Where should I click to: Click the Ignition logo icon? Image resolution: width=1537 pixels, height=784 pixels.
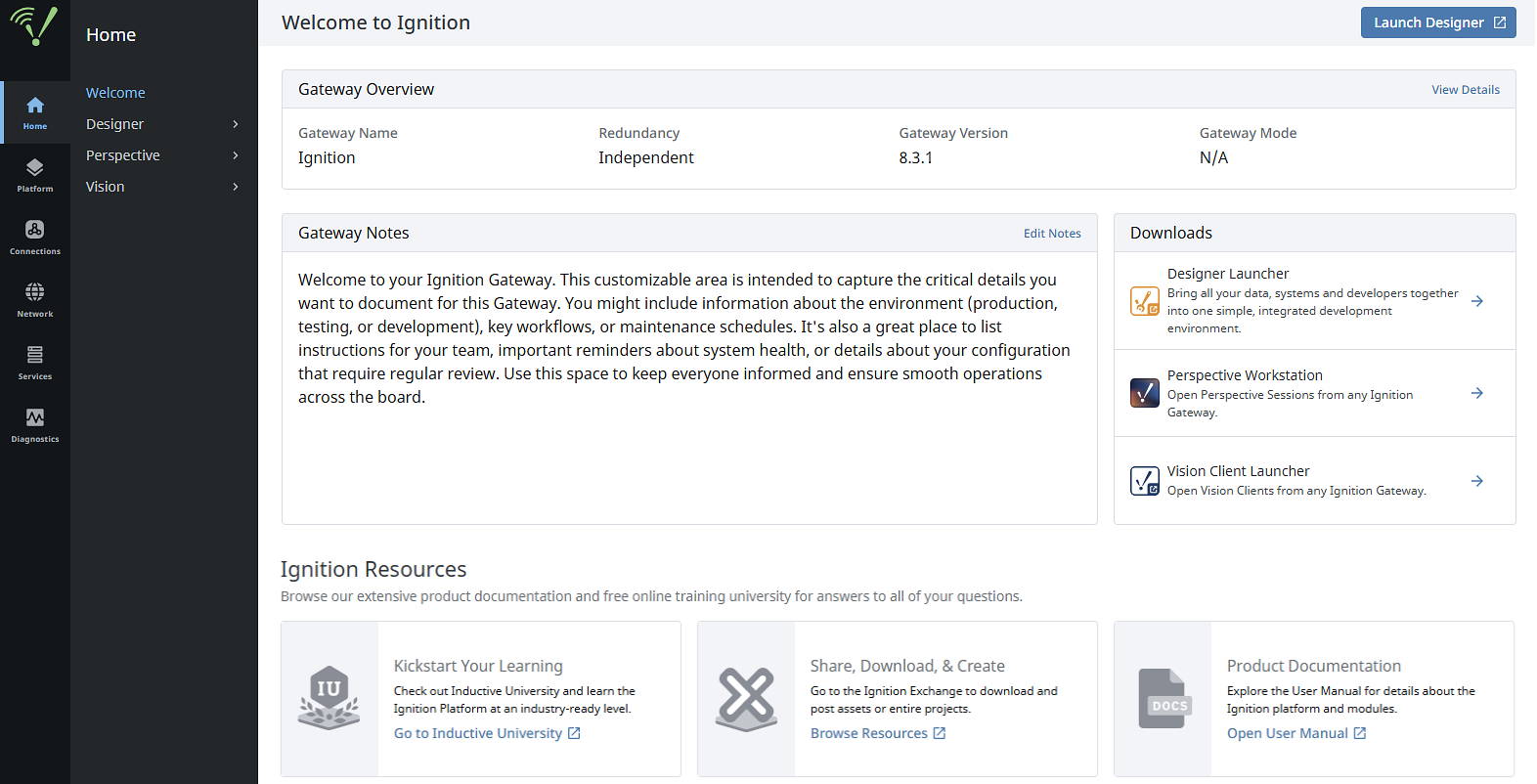click(34, 26)
